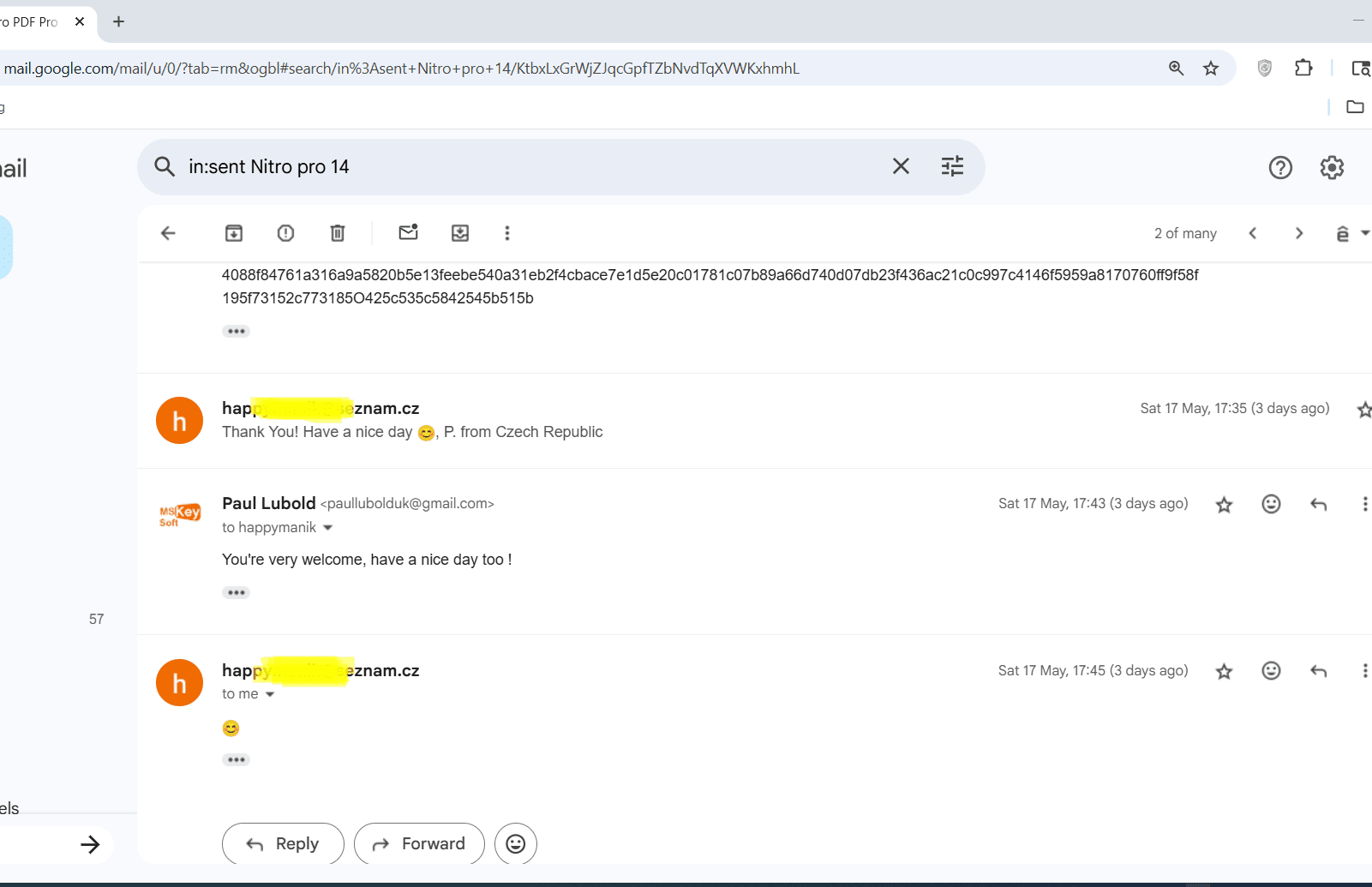The width and height of the screenshot is (1372, 887).
Task: Report this conversation as spam
Action: point(285,233)
